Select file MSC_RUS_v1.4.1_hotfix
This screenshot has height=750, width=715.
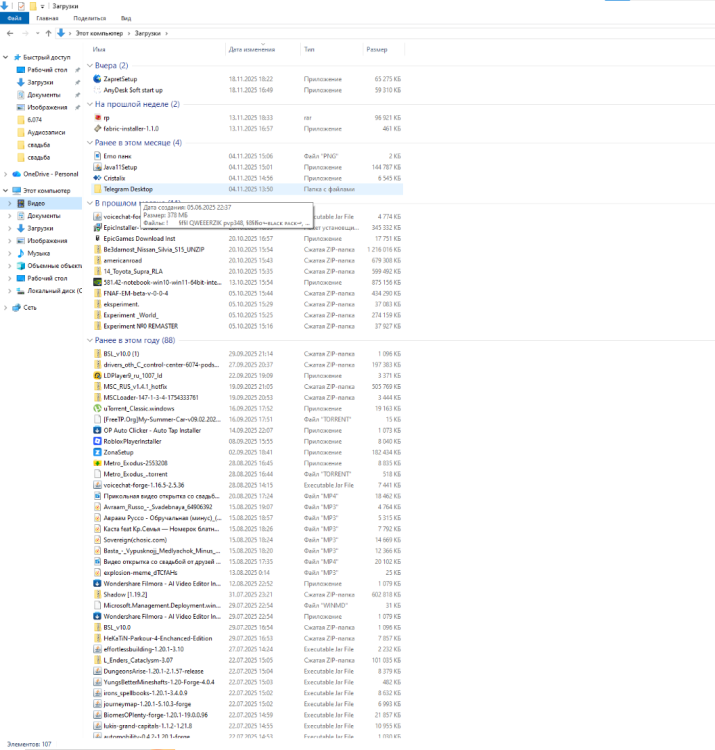(135, 386)
